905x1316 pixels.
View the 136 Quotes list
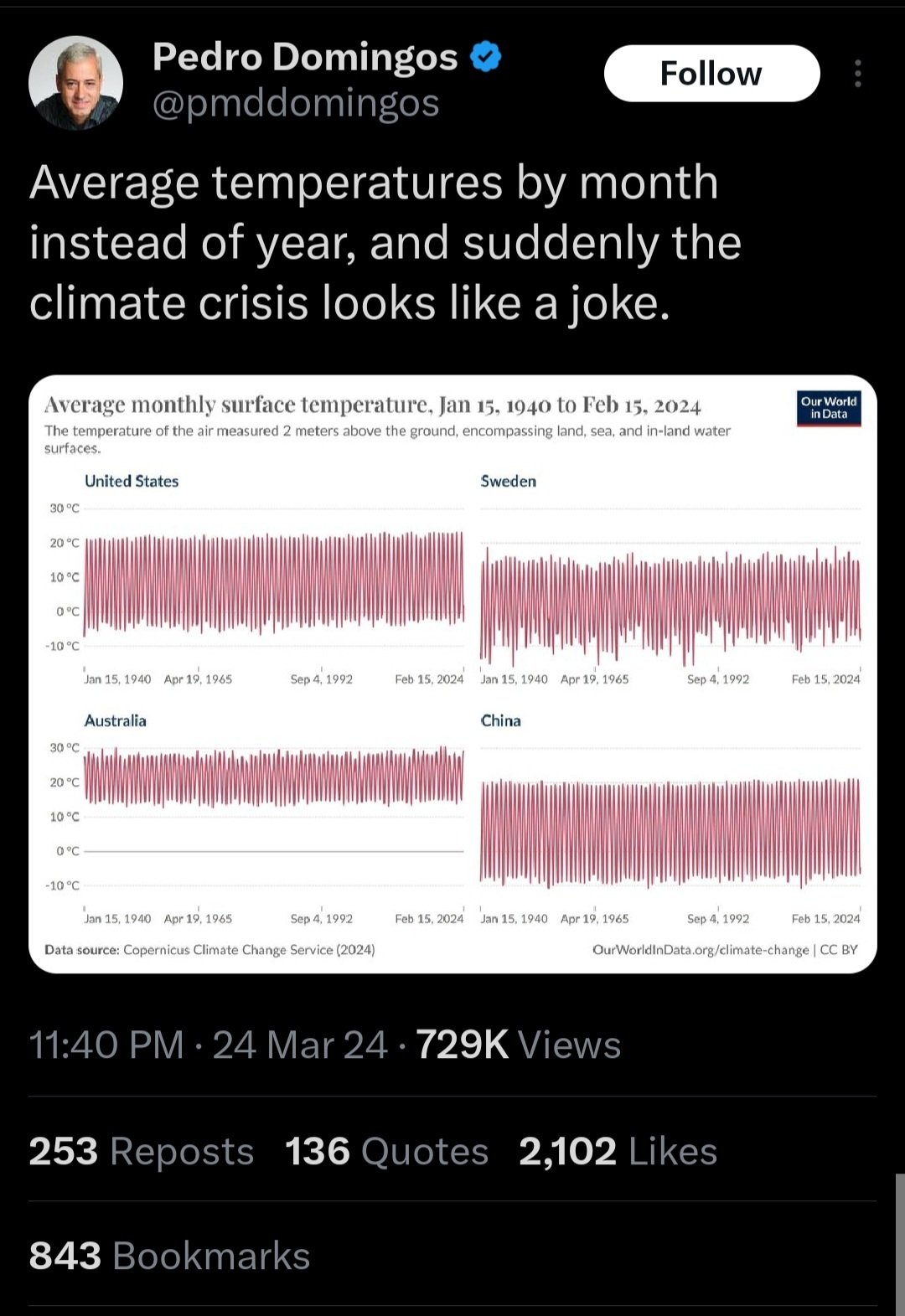[x=386, y=1151]
